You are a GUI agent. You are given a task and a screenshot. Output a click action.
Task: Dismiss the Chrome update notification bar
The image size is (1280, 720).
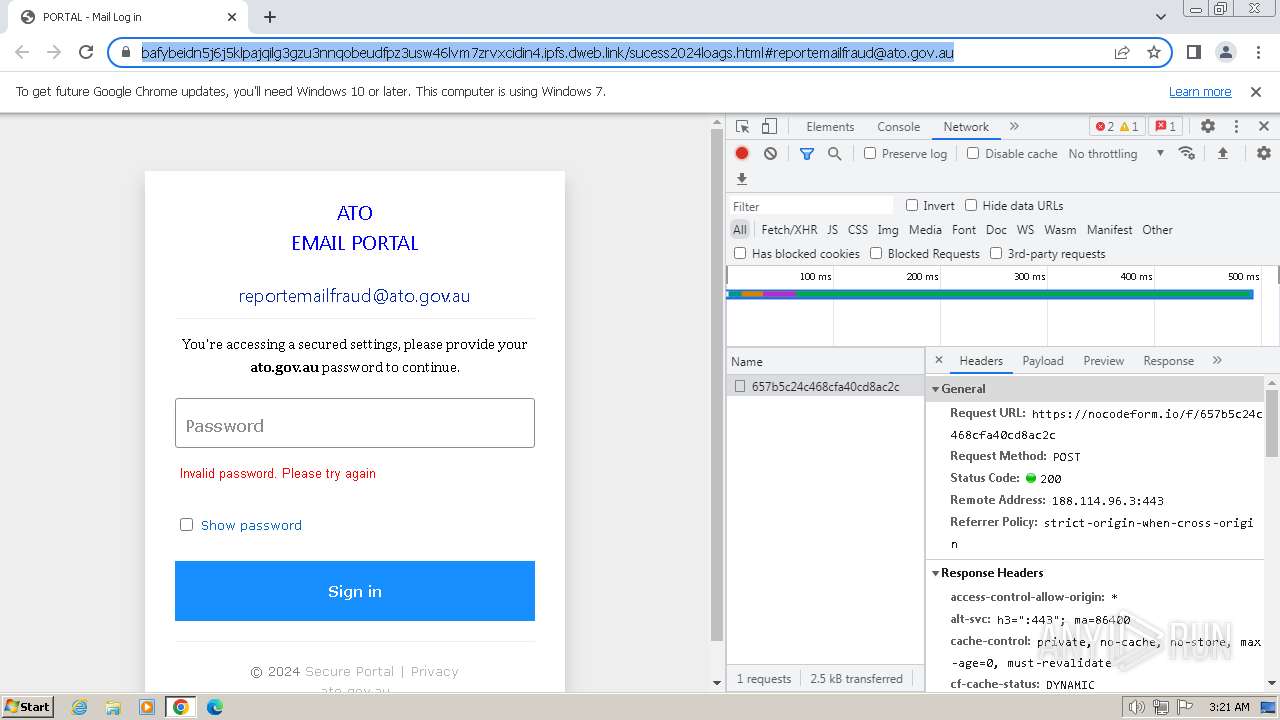(1256, 91)
